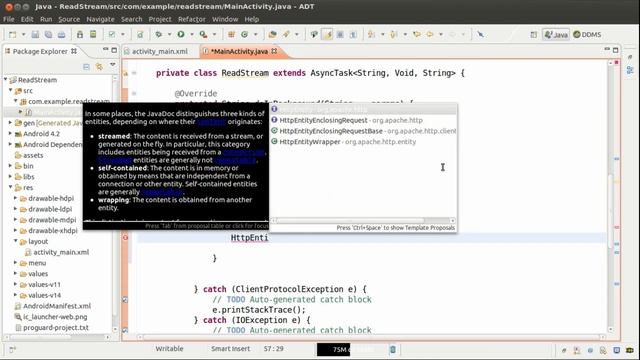The width and height of the screenshot is (640, 360).
Task: Collapse the res folder arrow
Action: pyautogui.click(x=11, y=187)
